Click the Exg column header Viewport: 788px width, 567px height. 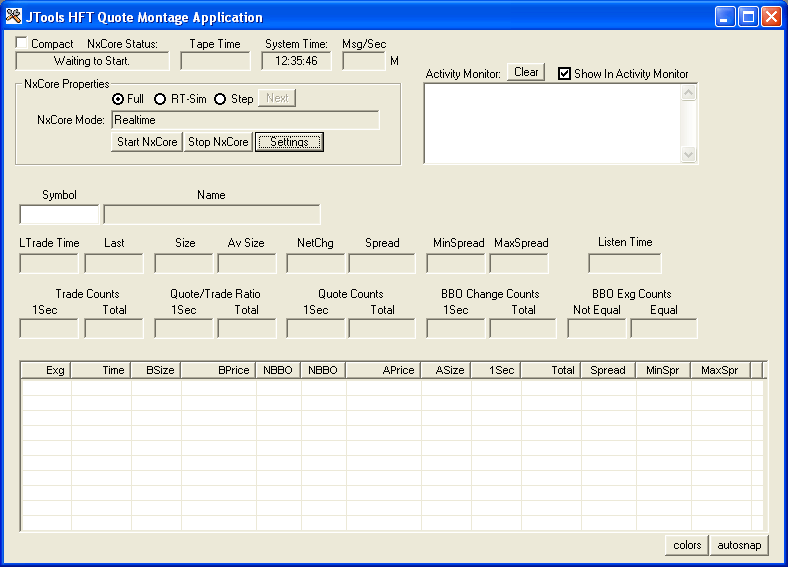[47, 370]
